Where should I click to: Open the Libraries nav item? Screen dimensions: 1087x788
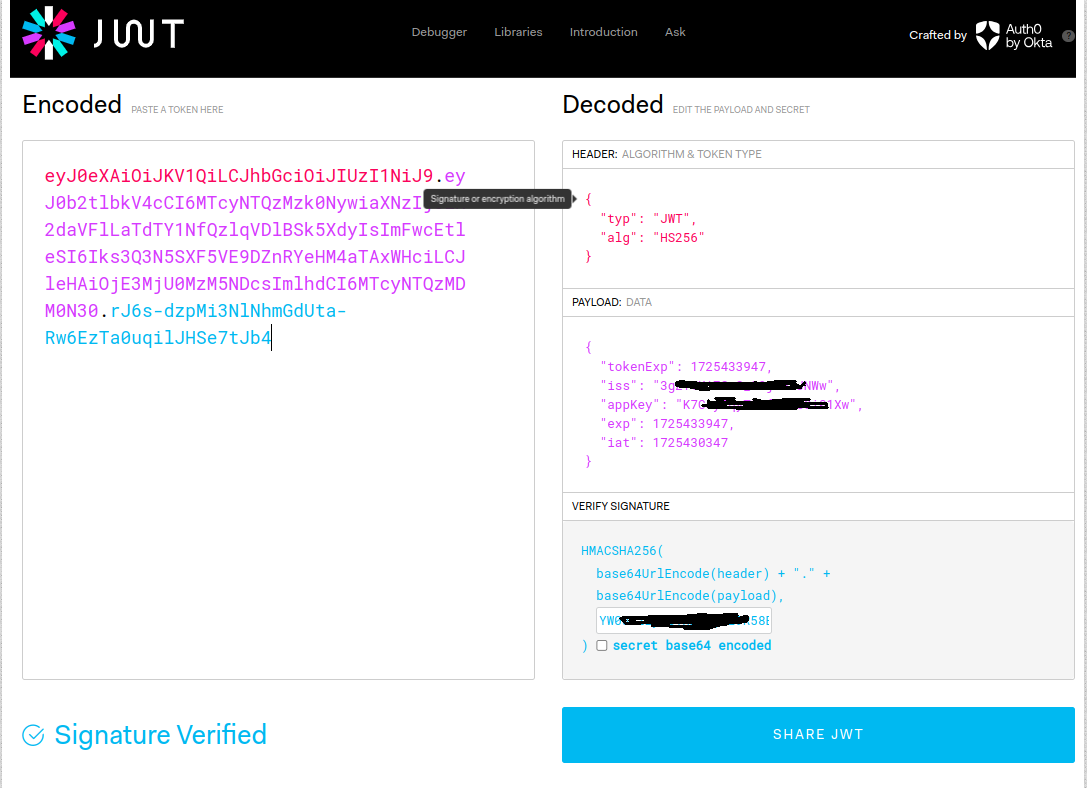518,32
